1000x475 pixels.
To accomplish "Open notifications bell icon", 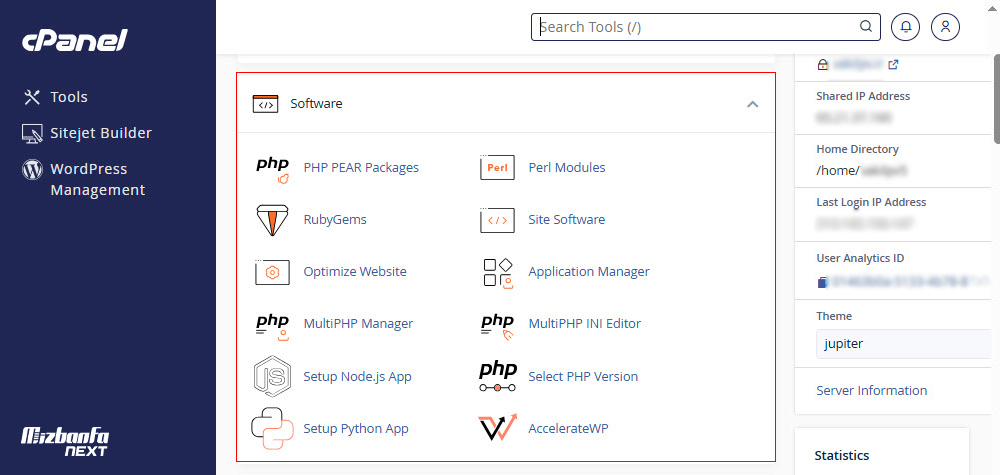I will point(906,27).
